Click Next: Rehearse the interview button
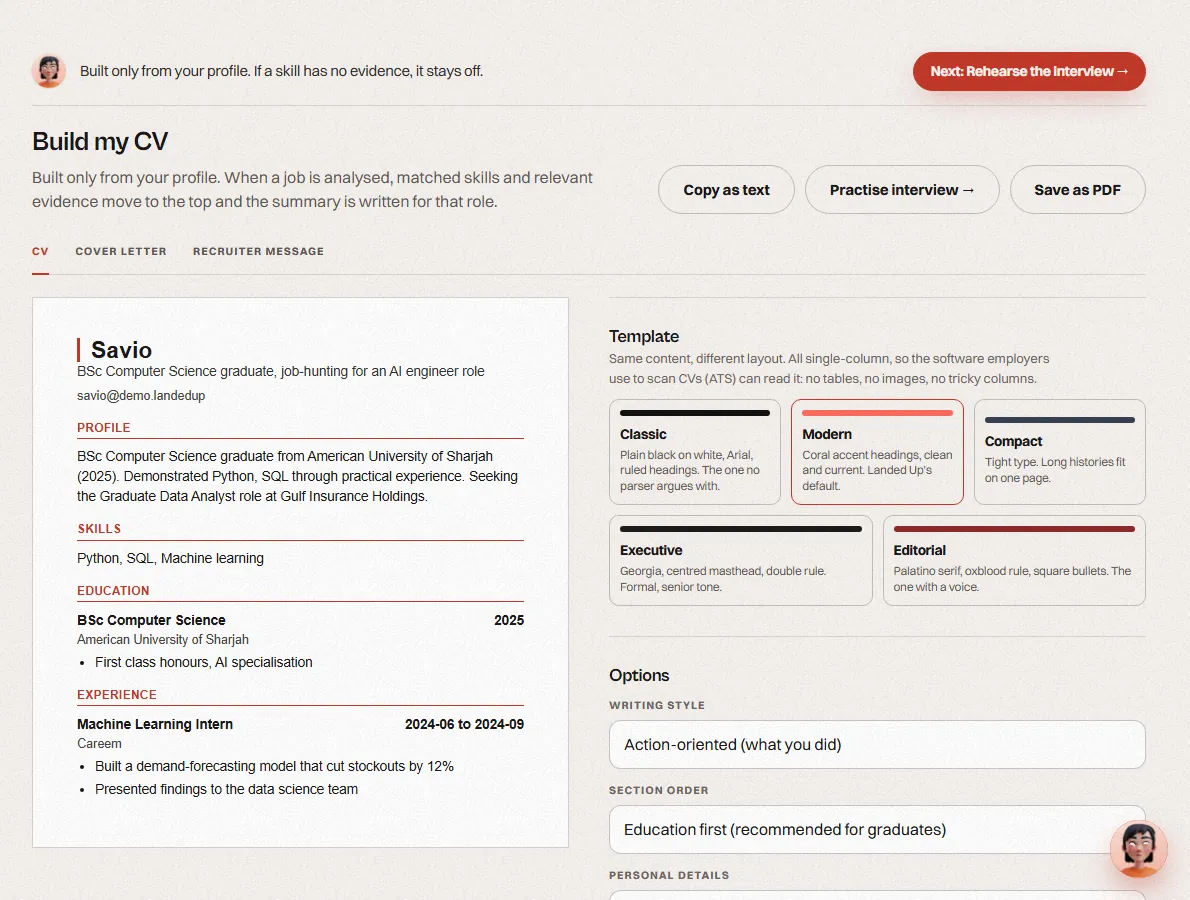This screenshot has width=1190, height=900. tap(1028, 71)
